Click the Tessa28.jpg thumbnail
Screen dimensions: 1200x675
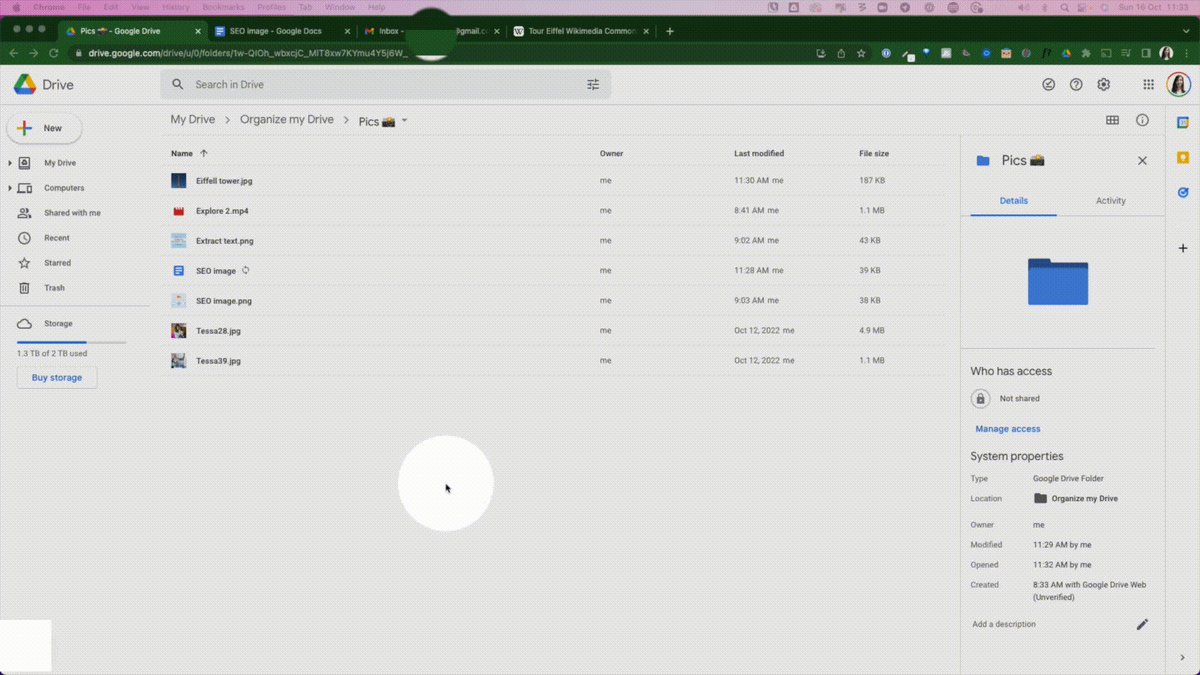[x=178, y=331]
